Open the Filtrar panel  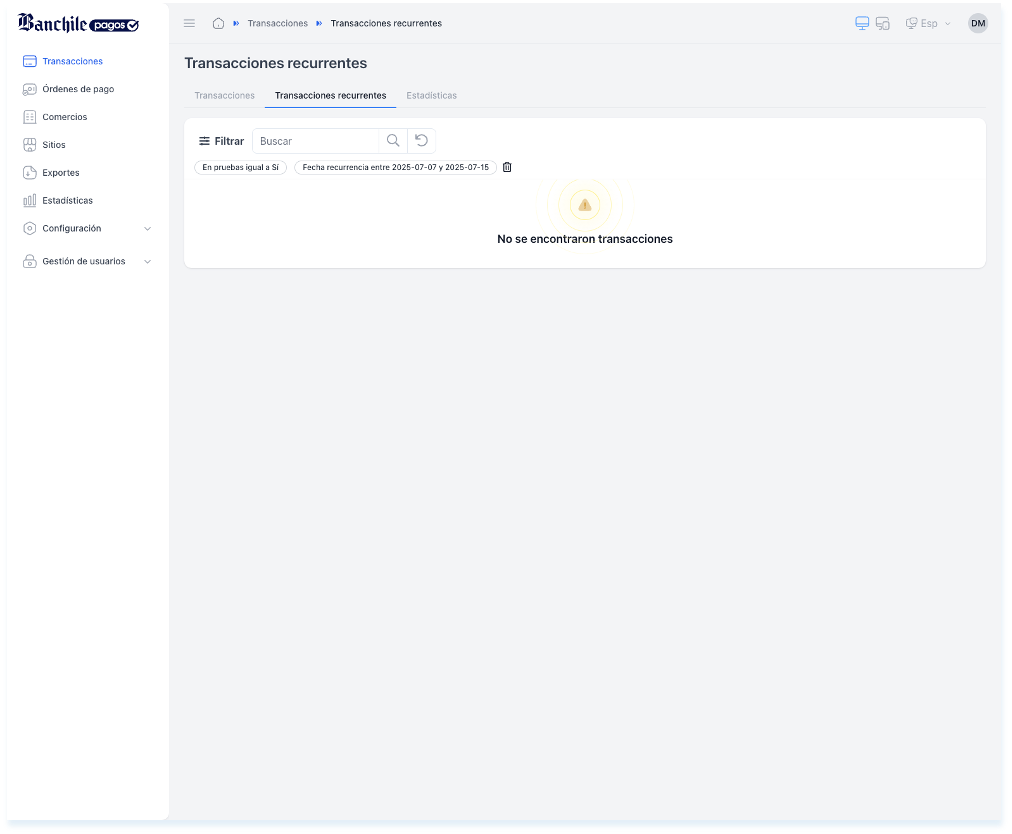point(221,141)
